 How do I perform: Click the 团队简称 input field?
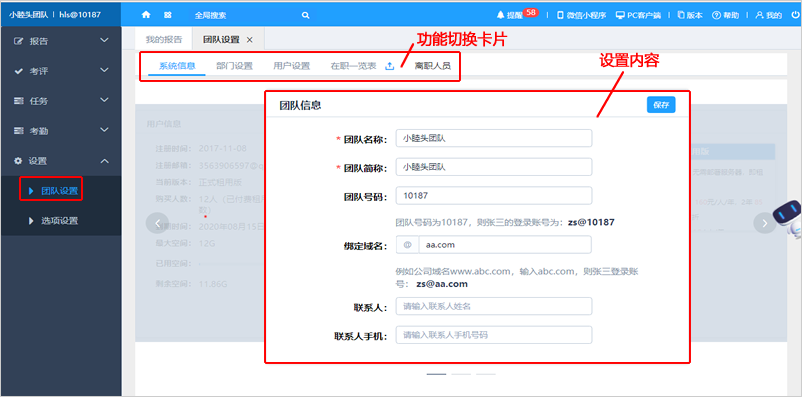[x=494, y=167]
